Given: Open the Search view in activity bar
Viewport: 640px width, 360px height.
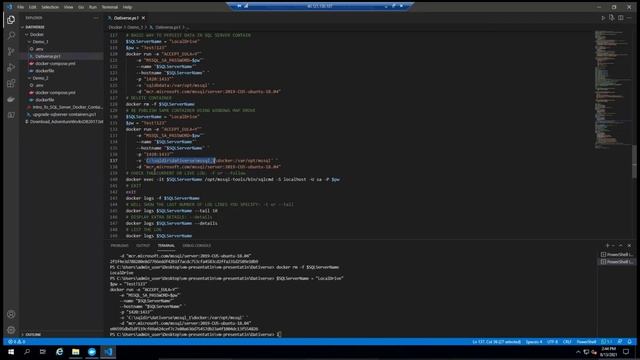Looking at the screenshot, I should 11,36.
